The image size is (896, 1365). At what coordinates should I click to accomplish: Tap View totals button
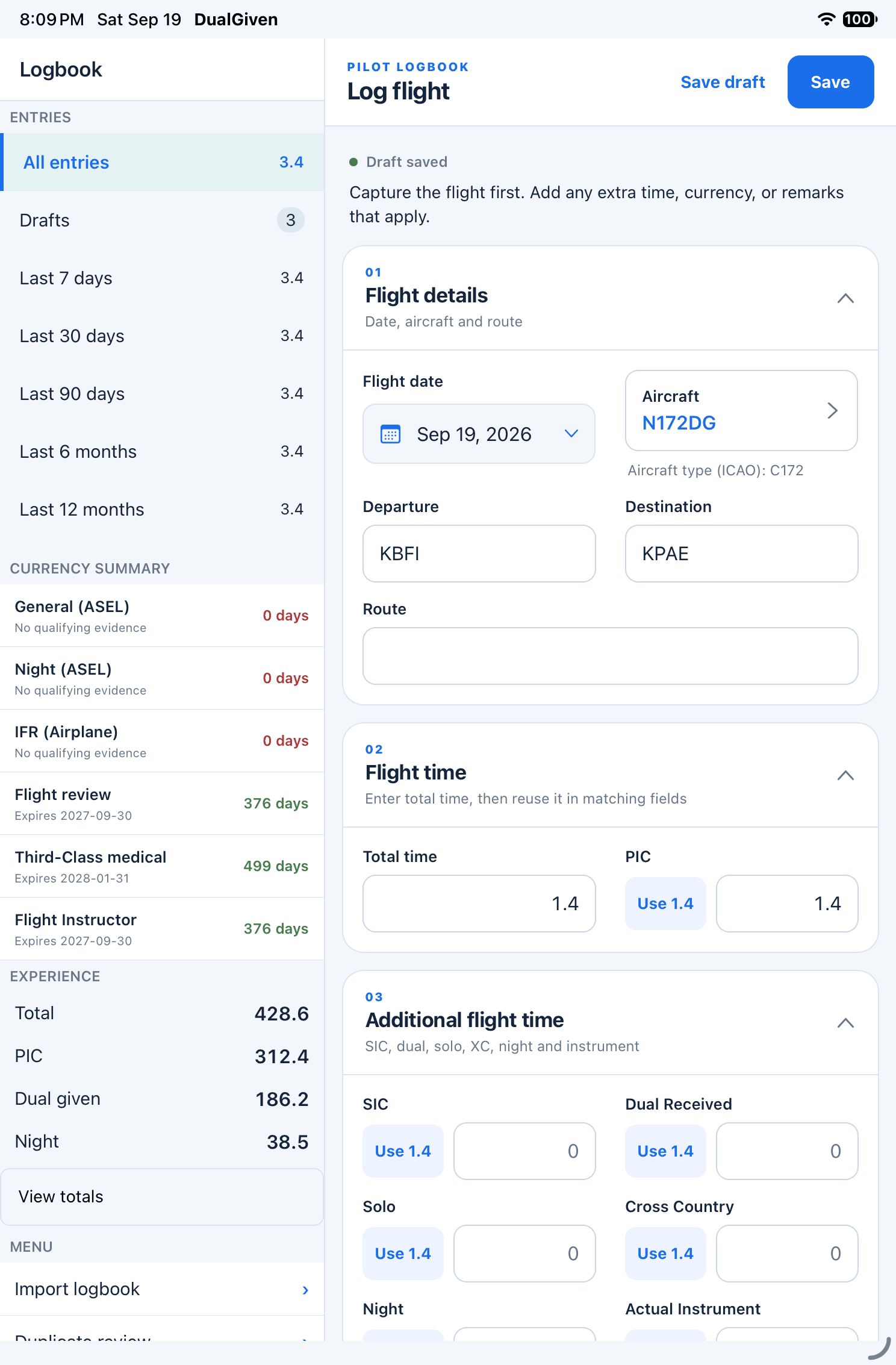[162, 1196]
